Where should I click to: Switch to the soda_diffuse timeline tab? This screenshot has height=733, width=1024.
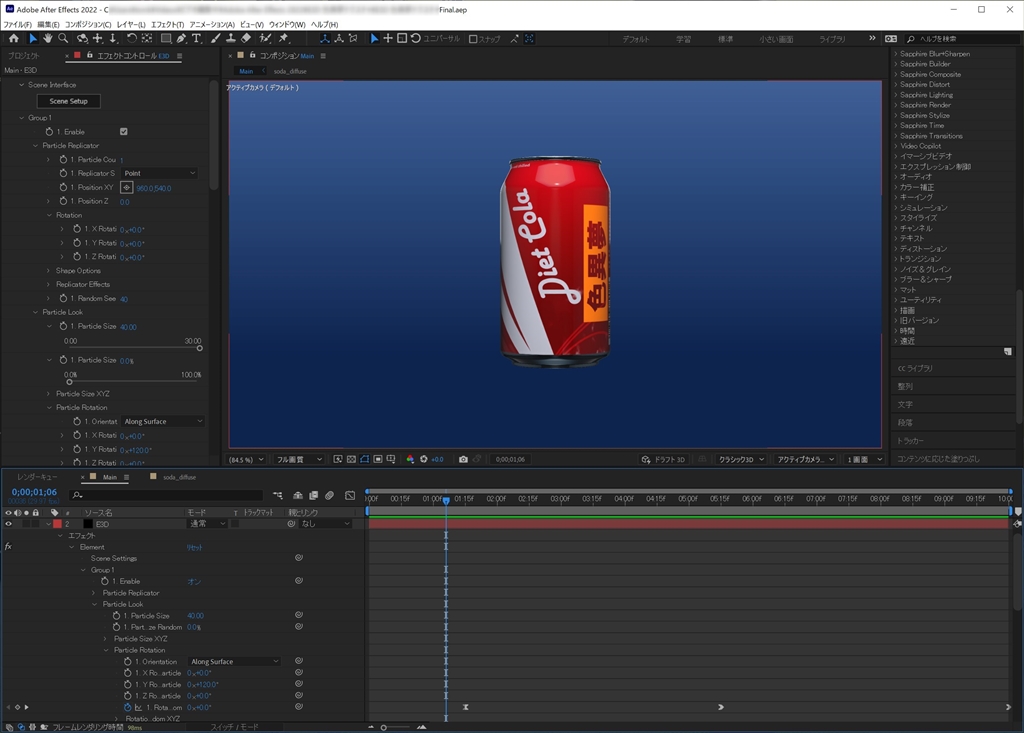click(x=179, y=477)
